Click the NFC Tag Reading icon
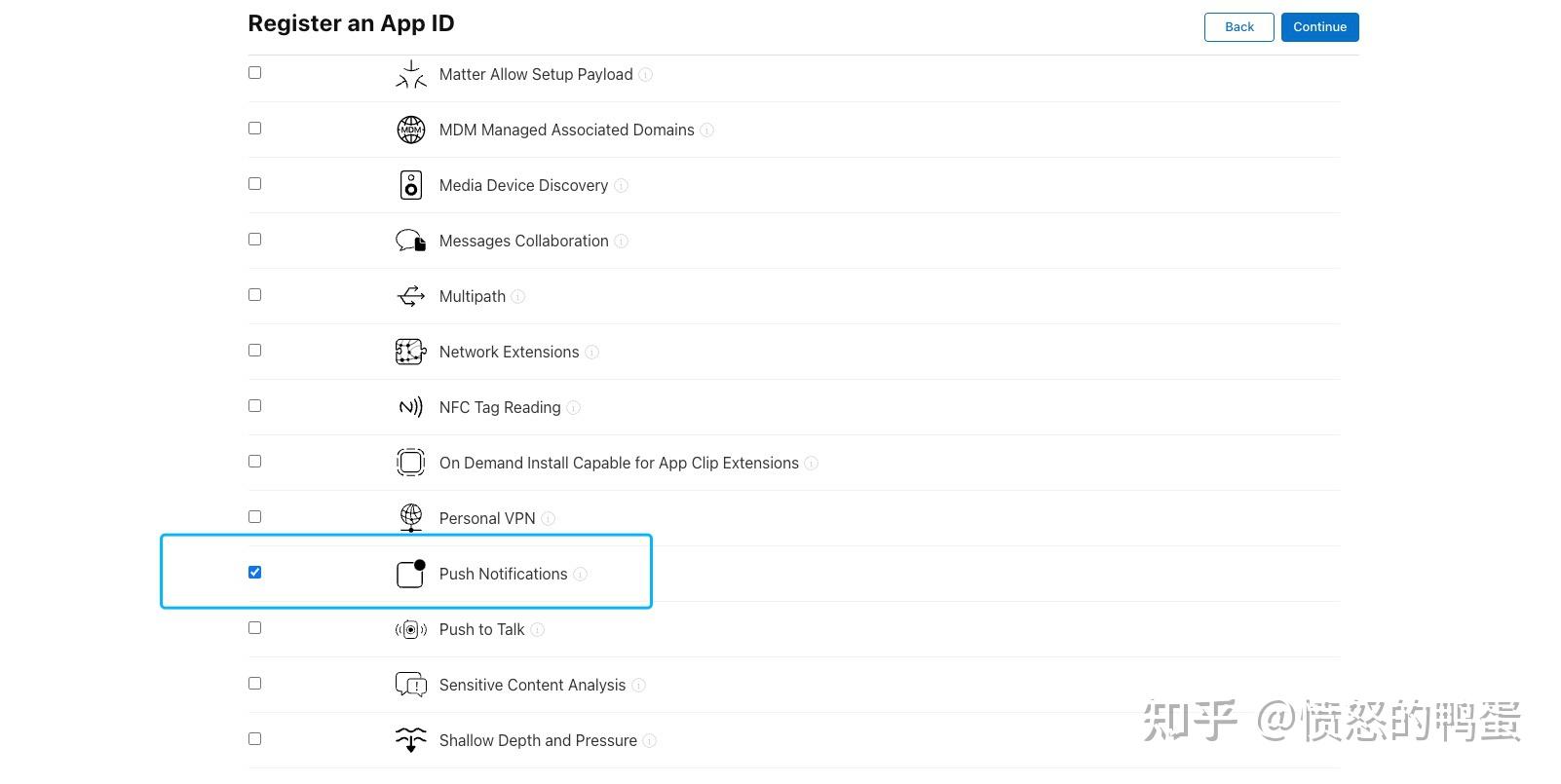Image resolution: width=1561 pixels, height=784 pixels. pos(411,407)
